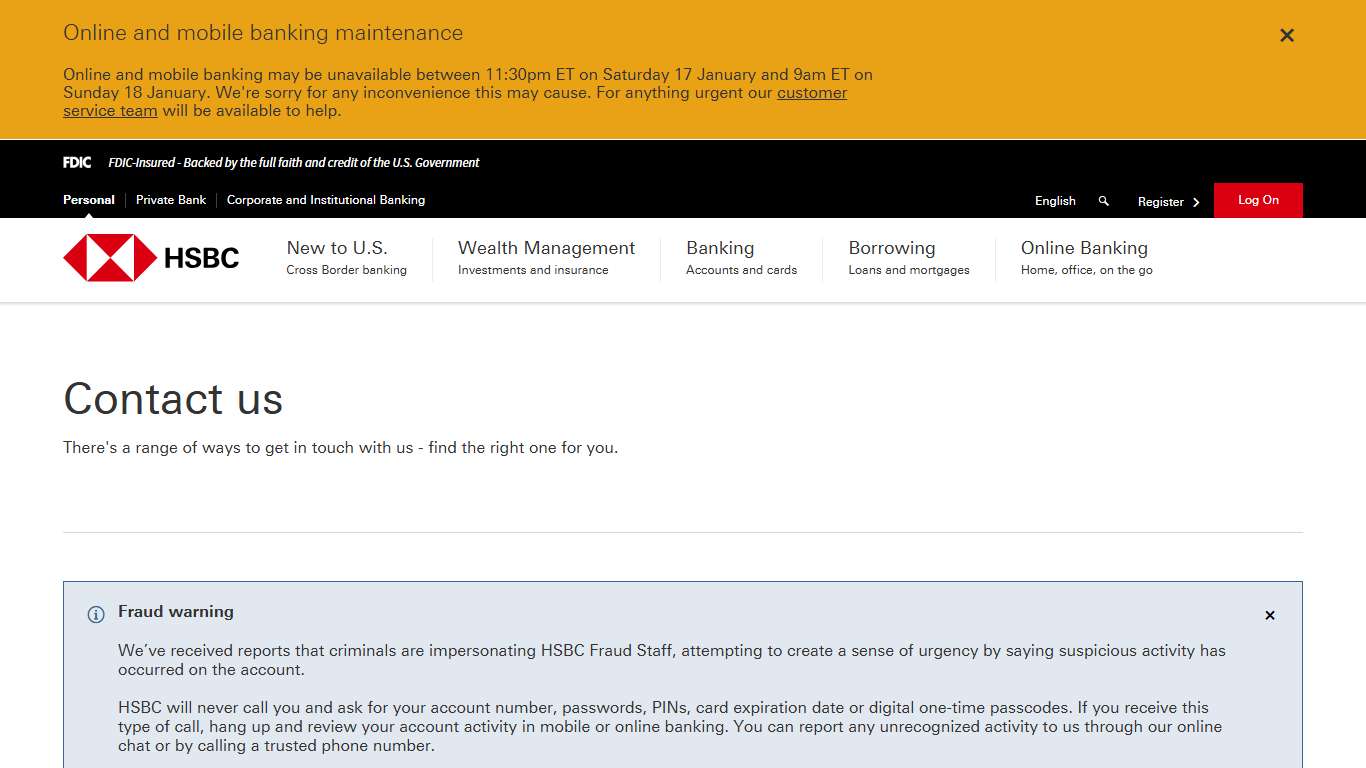Open Corporate and Institutional Banking
Image resolution: width=1366 pixels, height=768 pixels.
325,200
